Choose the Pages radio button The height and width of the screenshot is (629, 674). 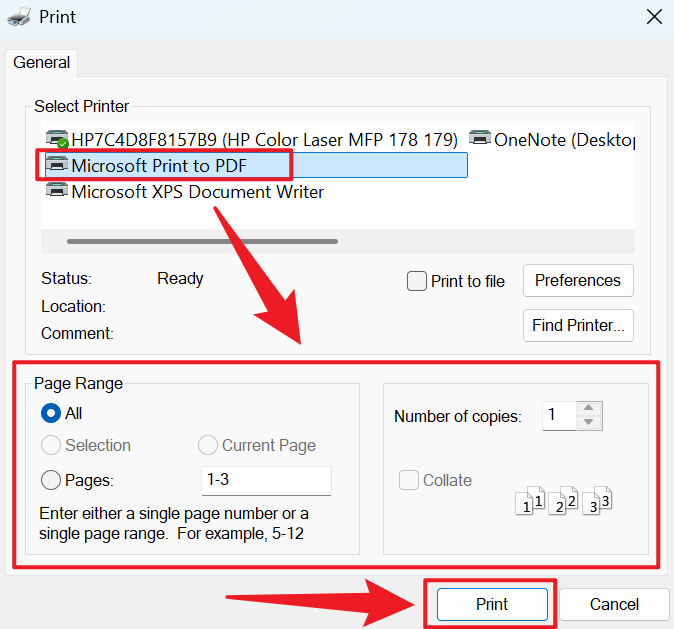(51, 480)
